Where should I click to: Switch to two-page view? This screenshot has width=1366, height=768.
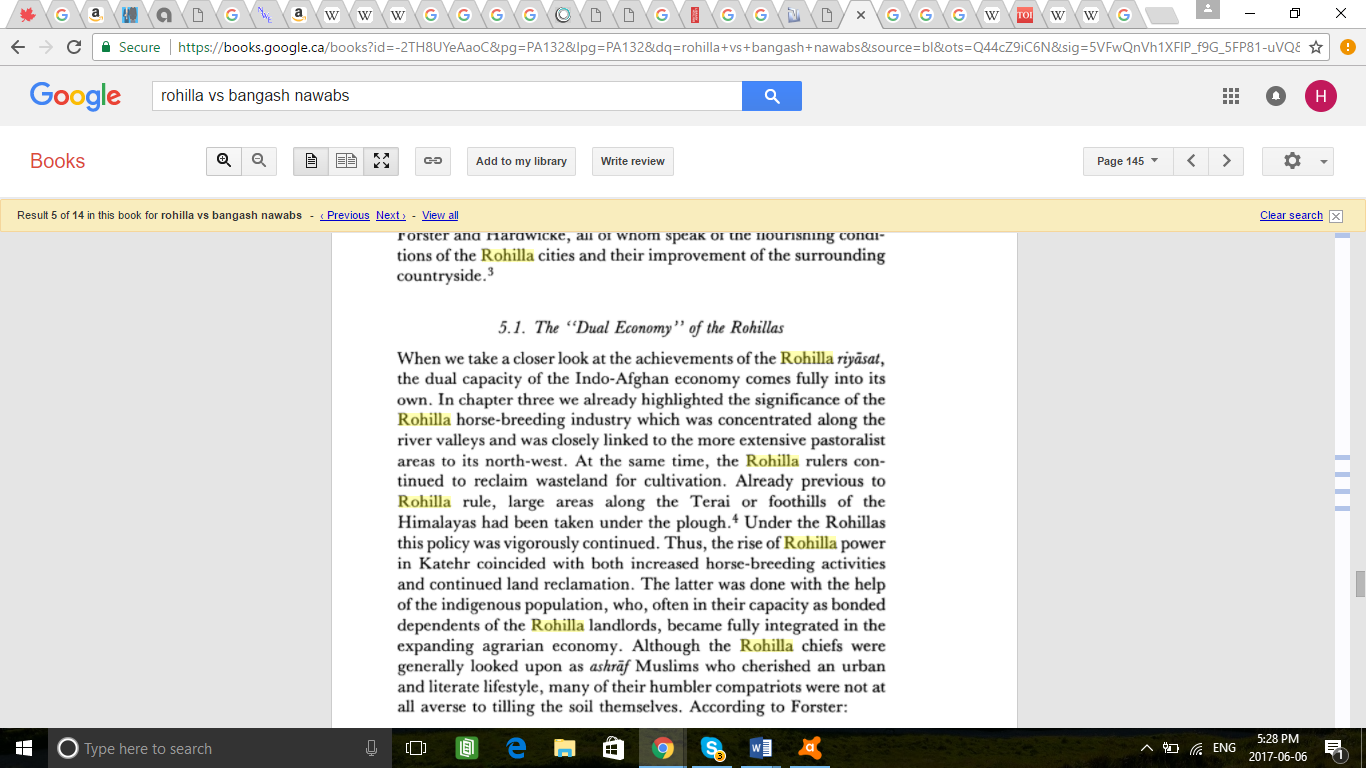346,161
